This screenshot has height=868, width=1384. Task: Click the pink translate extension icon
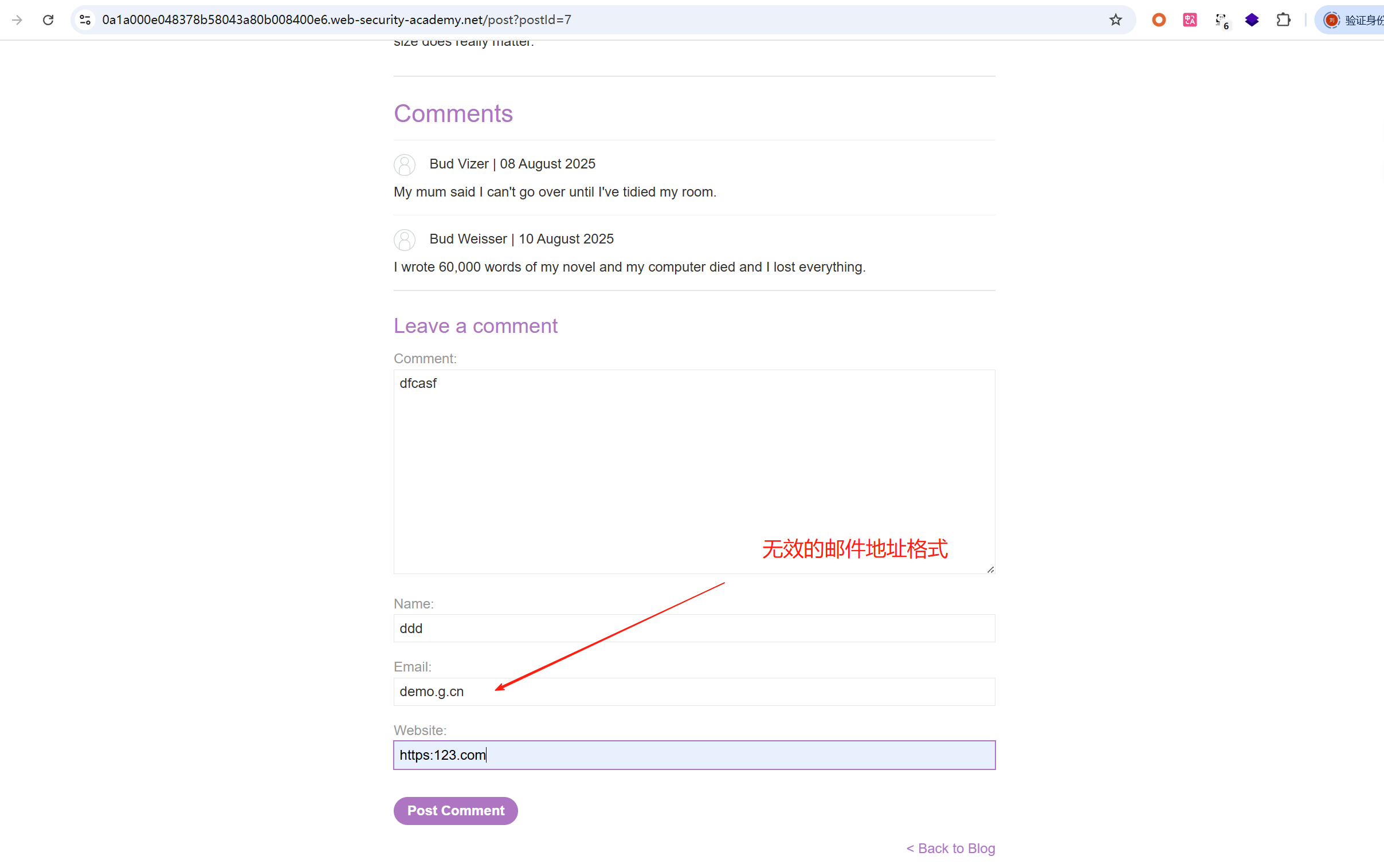click(1189, 20)
